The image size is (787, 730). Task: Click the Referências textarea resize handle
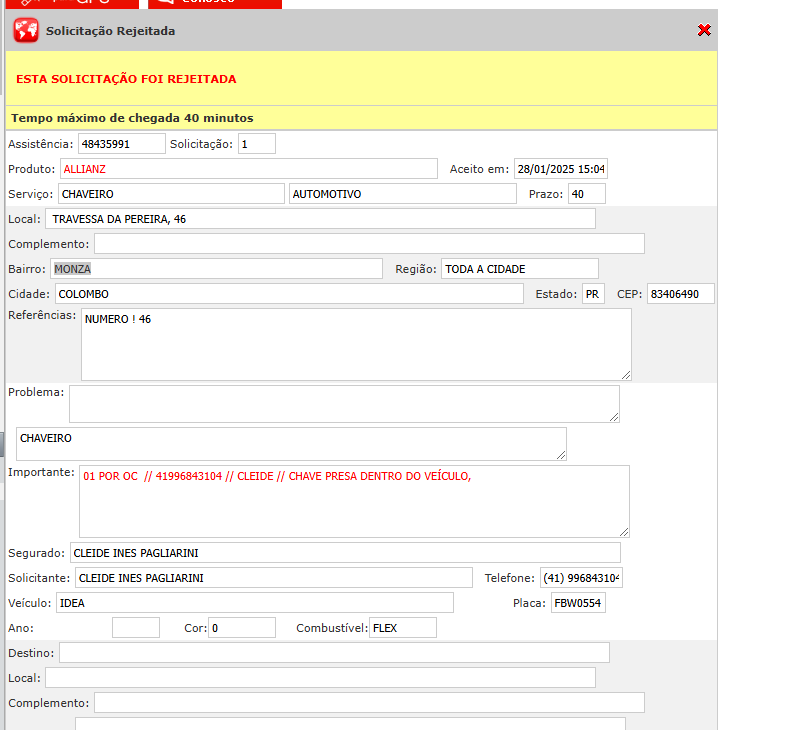626,375
